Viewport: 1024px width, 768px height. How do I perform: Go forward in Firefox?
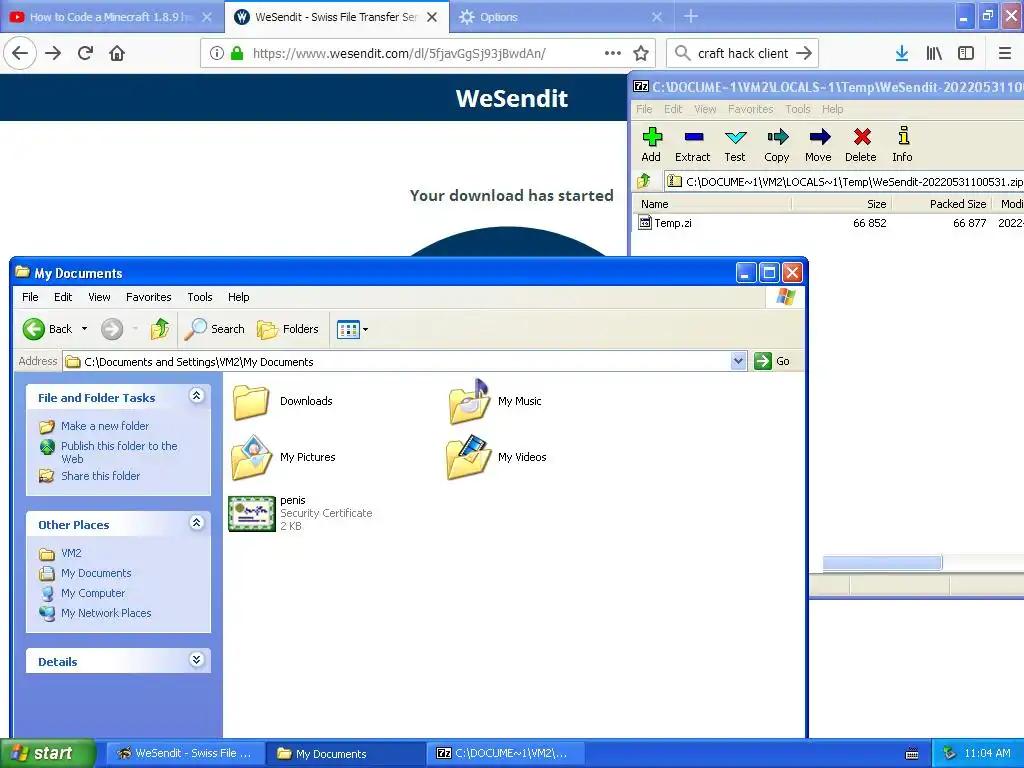pos(53,53)
